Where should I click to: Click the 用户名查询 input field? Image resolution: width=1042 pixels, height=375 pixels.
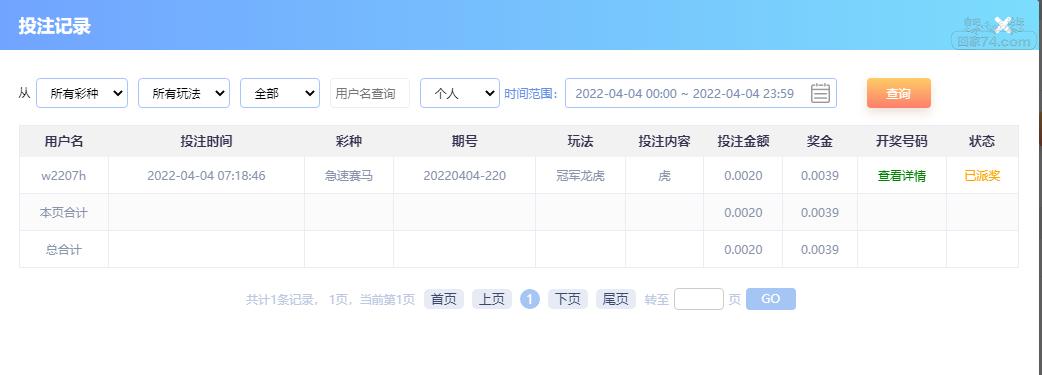click(x=369, y=93)
